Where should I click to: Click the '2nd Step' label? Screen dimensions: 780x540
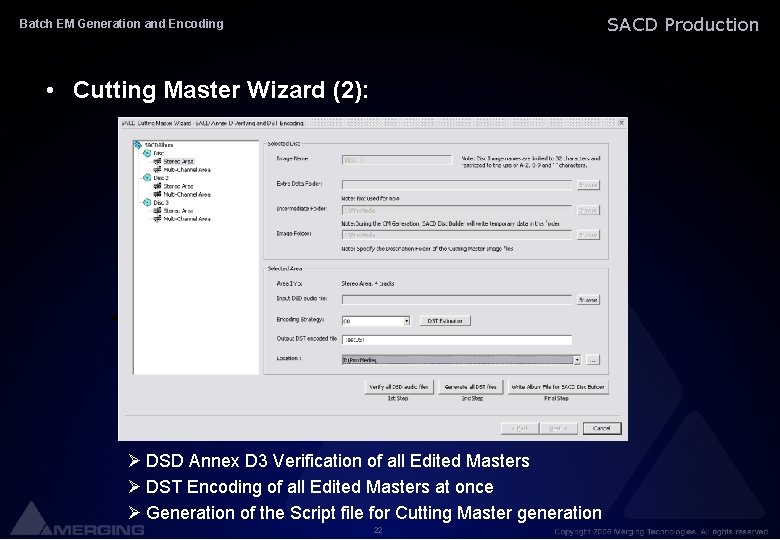point(472,398)
